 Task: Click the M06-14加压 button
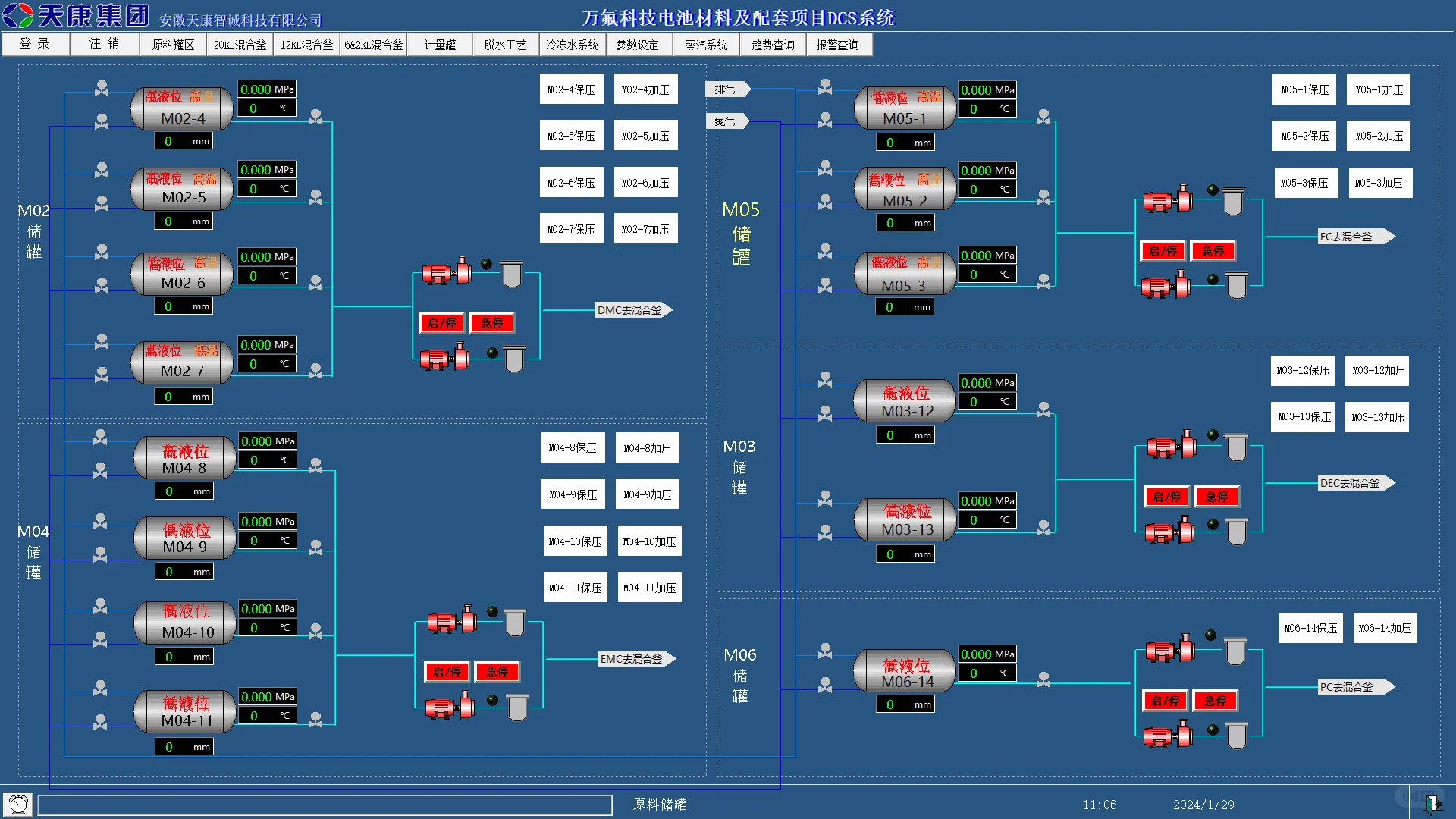click(1385, 628)
